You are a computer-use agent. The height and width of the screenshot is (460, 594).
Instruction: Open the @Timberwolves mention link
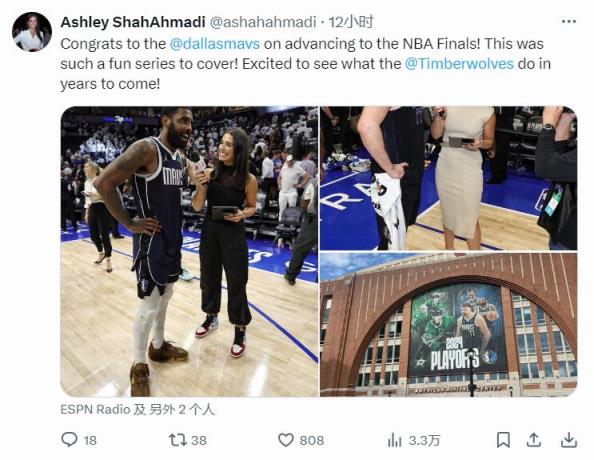(x=459, y=63)
